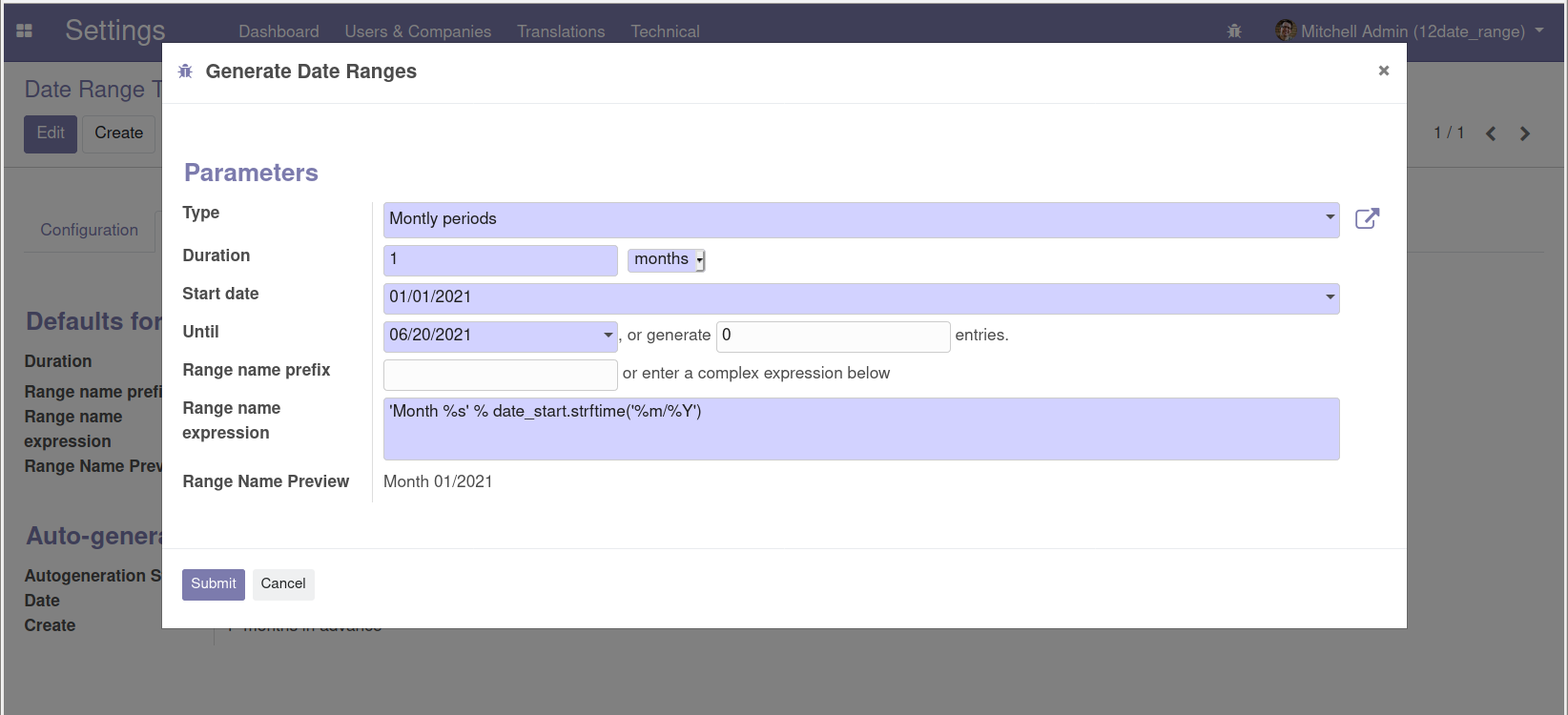Screen dimensions: 1568x715
Task: Open the Technical menu
Action: tap(665, 31)
